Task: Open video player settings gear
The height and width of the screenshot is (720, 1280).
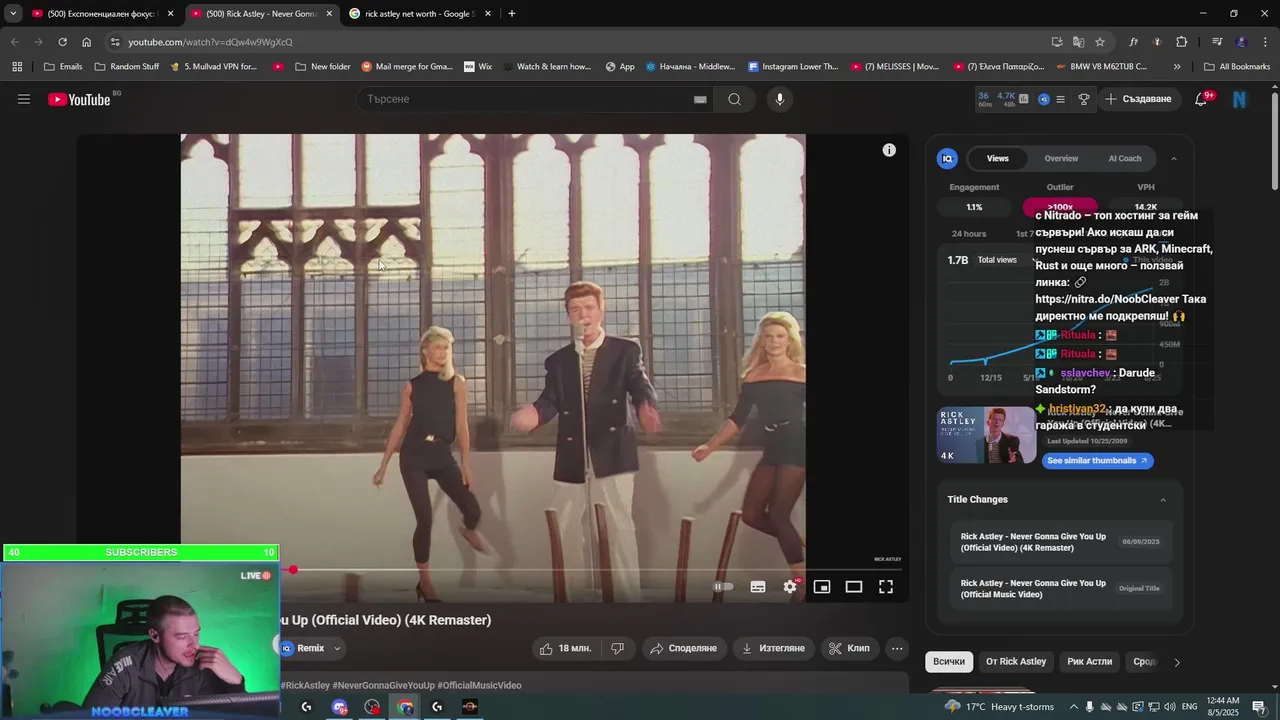Action: click(x=790, y=587)
